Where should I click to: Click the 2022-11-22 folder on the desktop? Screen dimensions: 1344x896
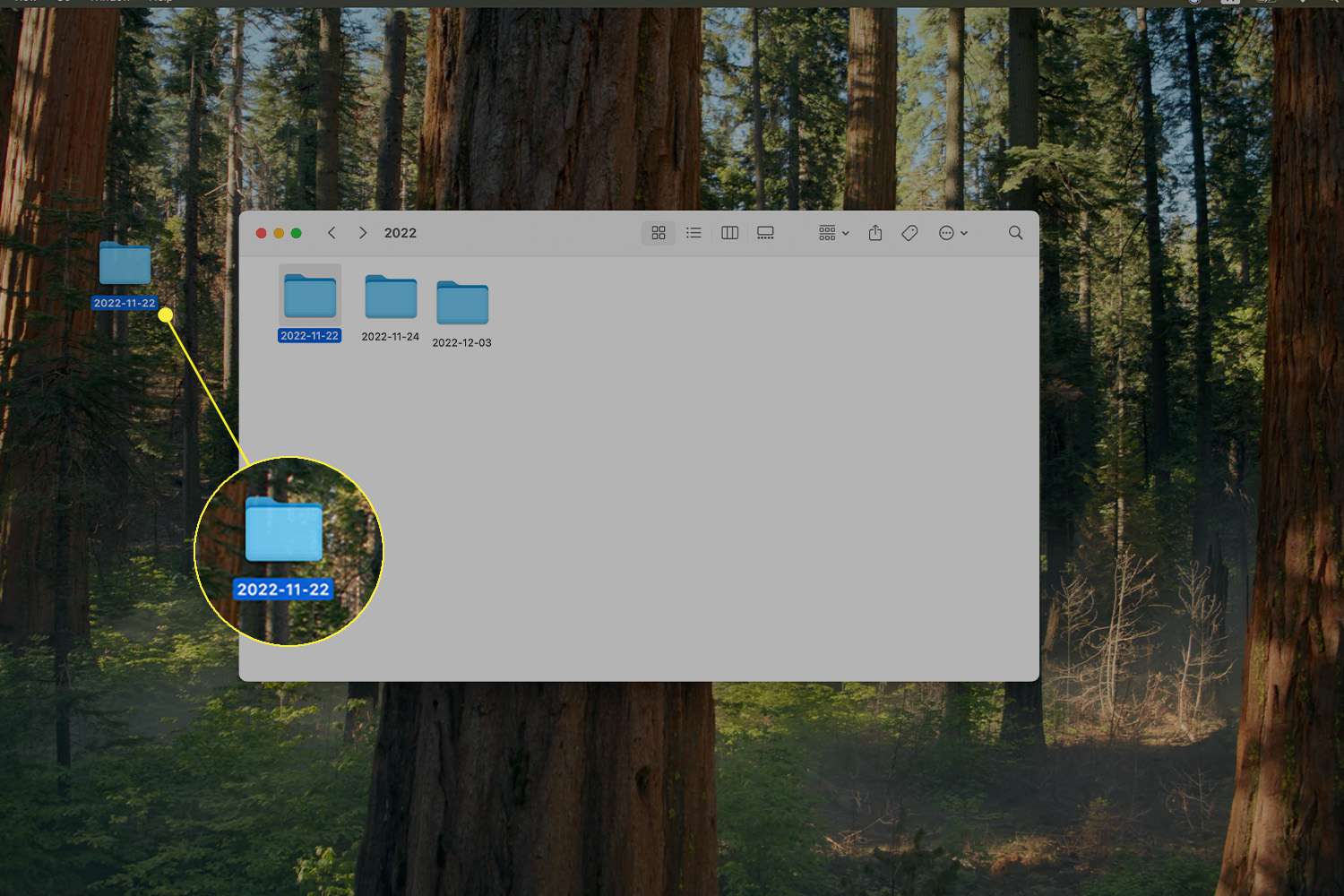click(x=125, y=263)
